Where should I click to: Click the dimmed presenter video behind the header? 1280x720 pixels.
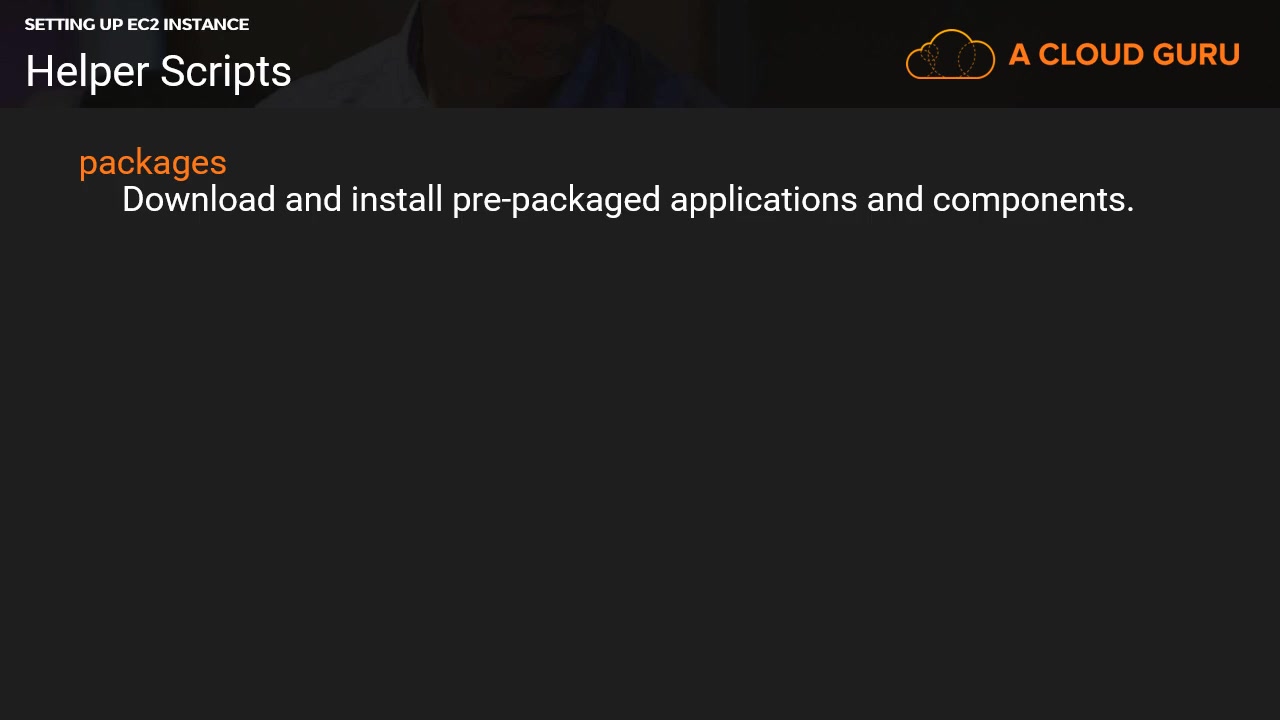point(560,50)
